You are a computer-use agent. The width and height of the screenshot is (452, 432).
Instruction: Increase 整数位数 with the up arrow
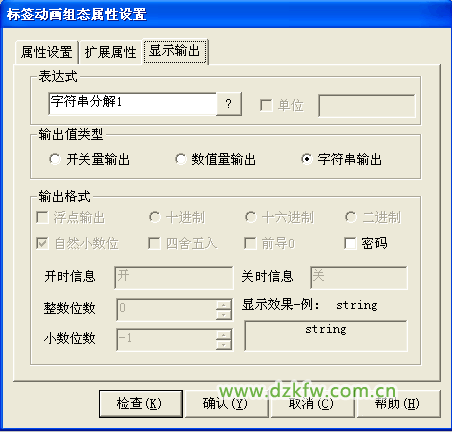click(x=224, y=304)
